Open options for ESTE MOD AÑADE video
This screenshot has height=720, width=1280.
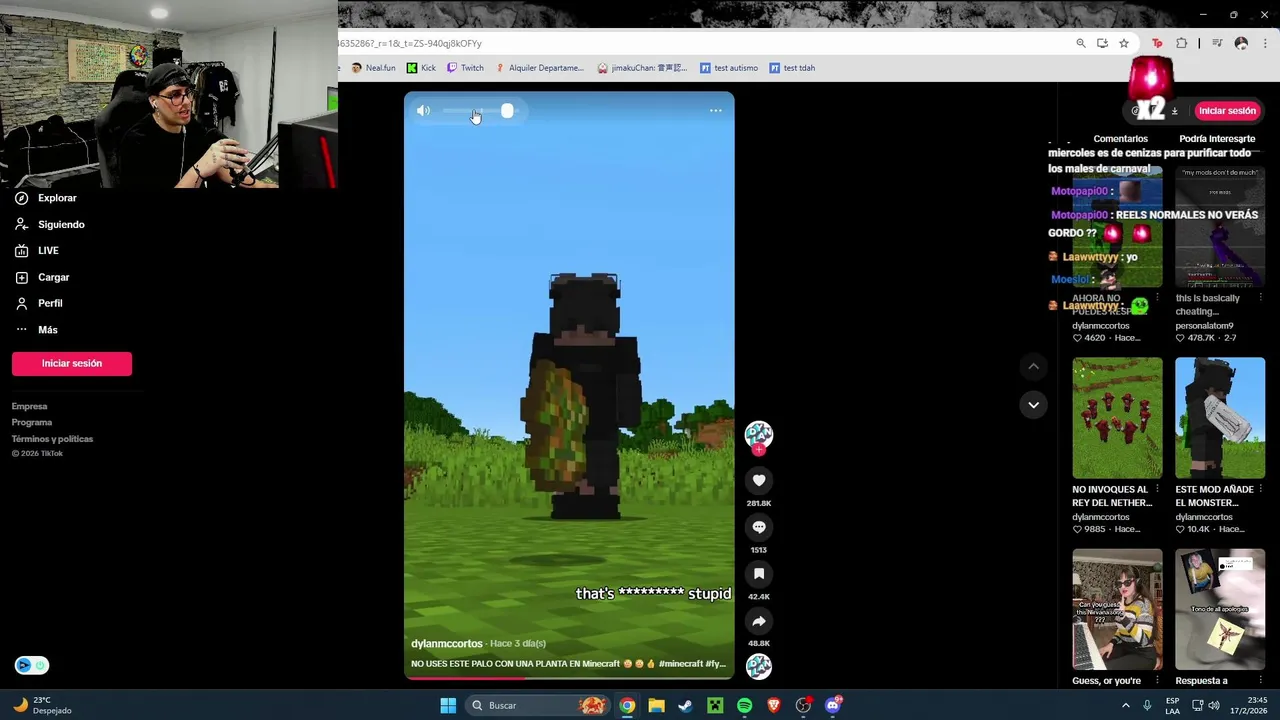coord(1260,490)
